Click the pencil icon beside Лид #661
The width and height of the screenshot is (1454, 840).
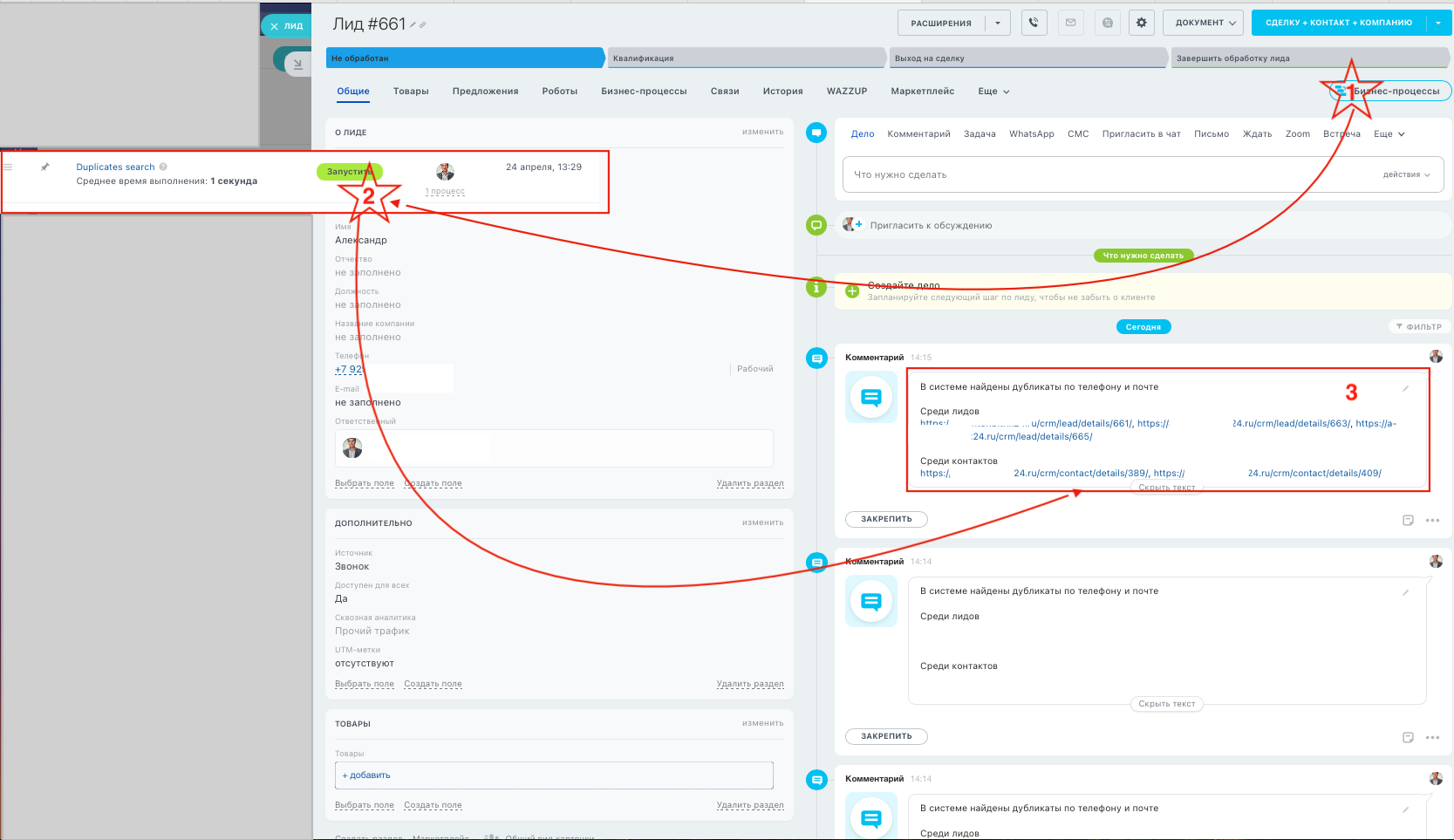tap(413, 25)
